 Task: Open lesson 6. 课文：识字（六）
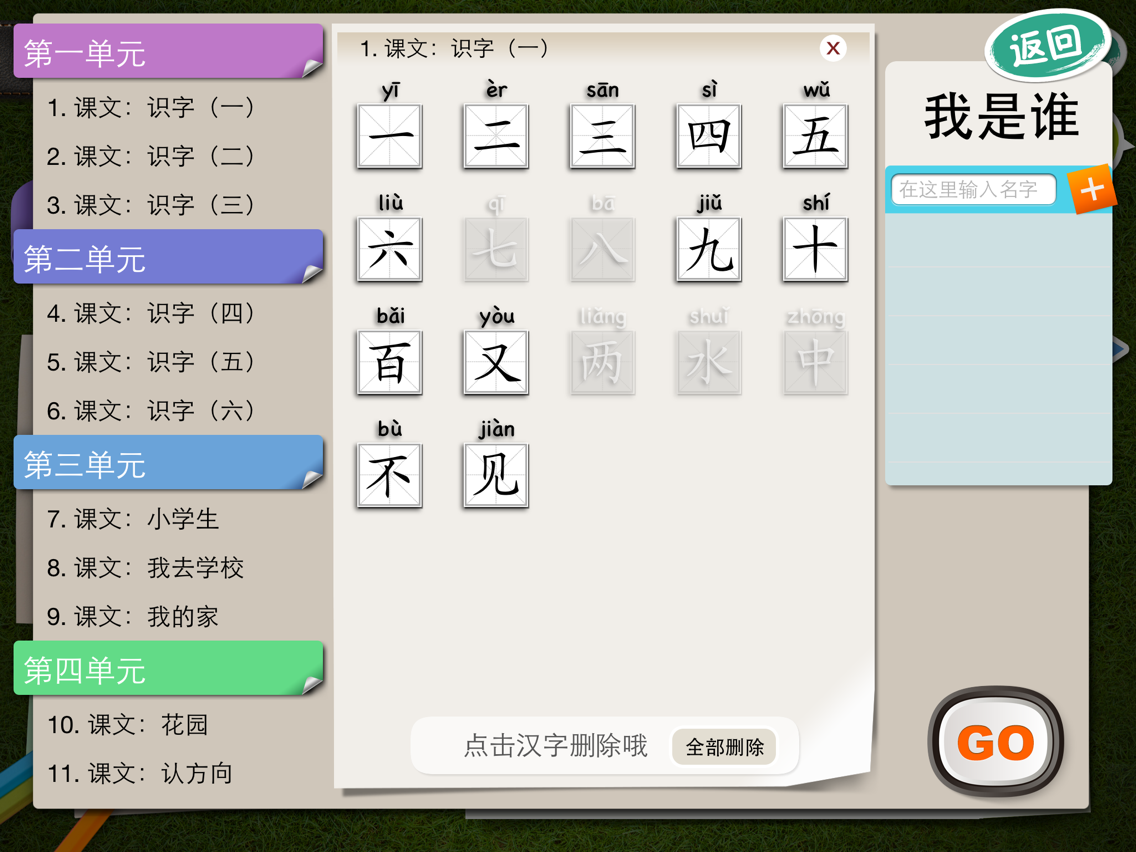pos(151,410)
